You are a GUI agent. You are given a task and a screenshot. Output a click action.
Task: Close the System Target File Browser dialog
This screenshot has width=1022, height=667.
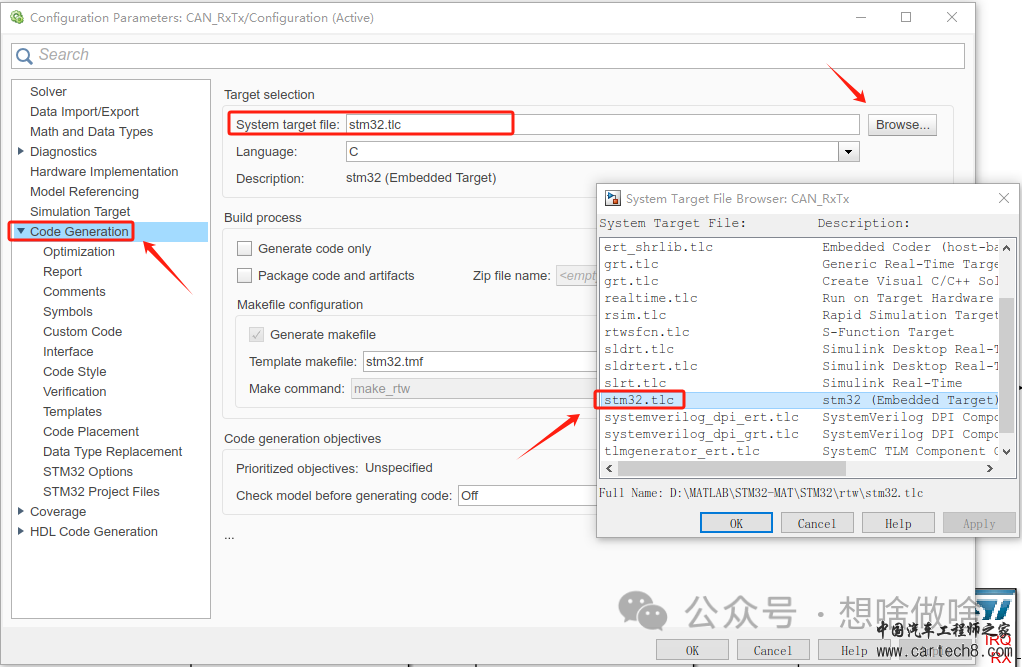pos(1004,198)
